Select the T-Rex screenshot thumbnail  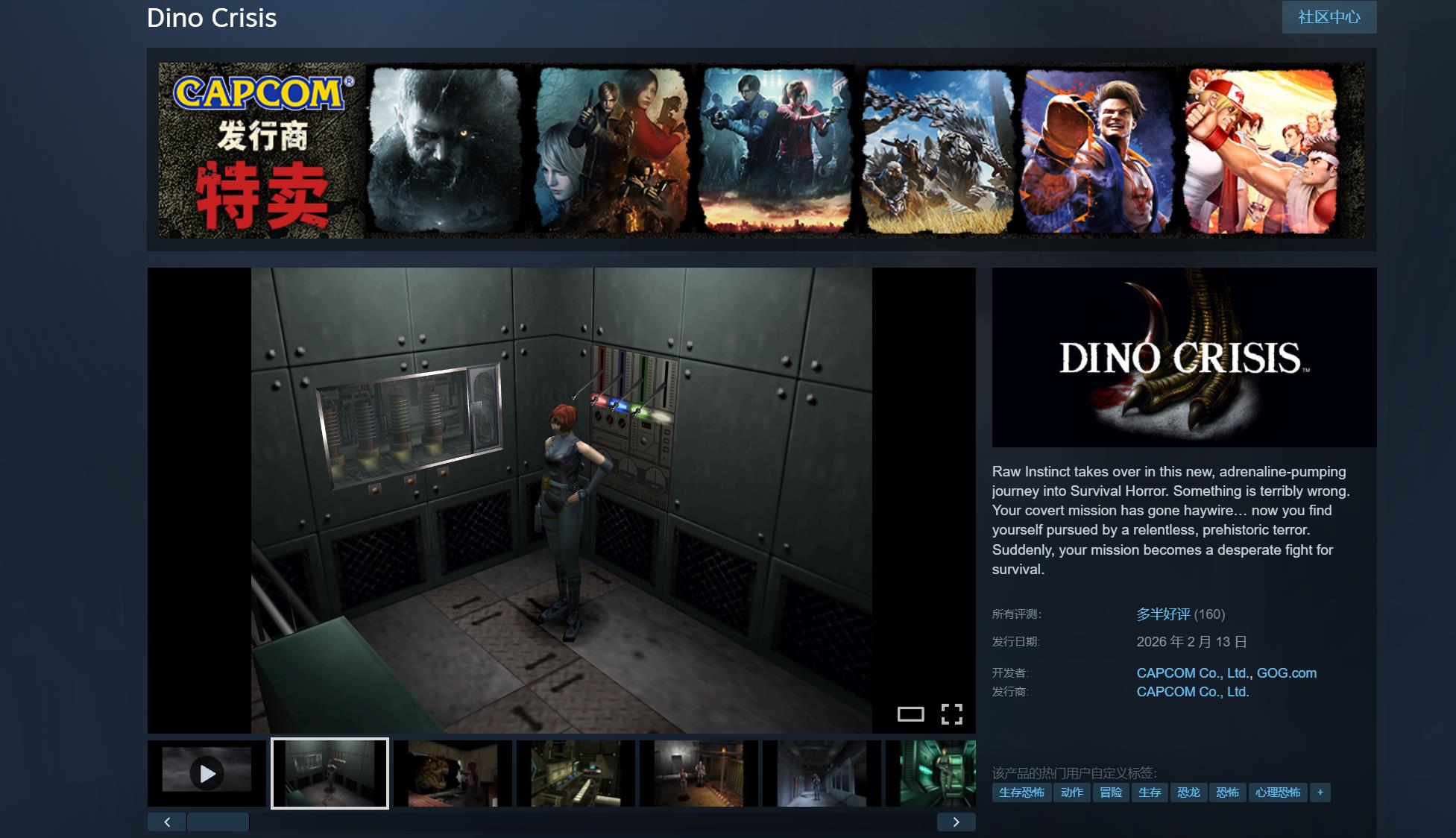tap(453, 773)
